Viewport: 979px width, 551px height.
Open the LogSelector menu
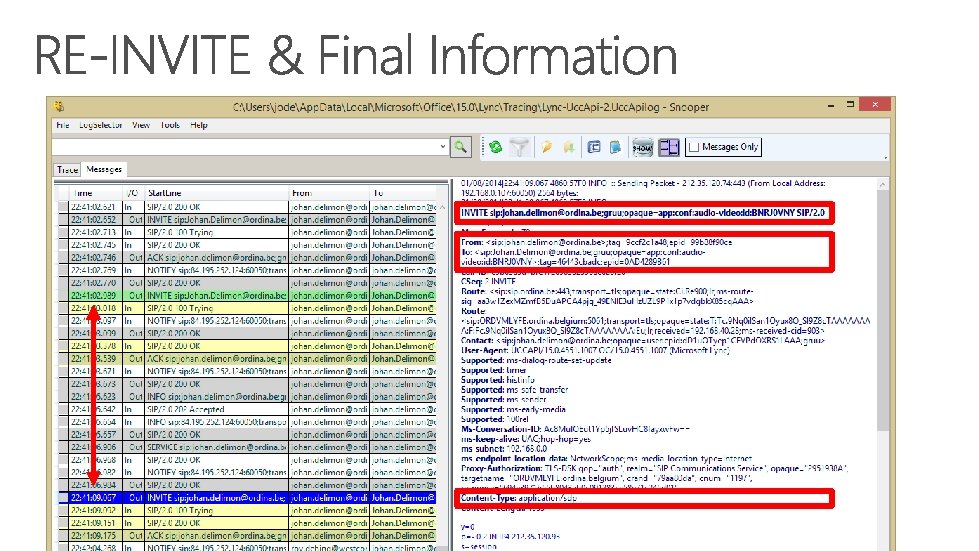pos(101,125)
